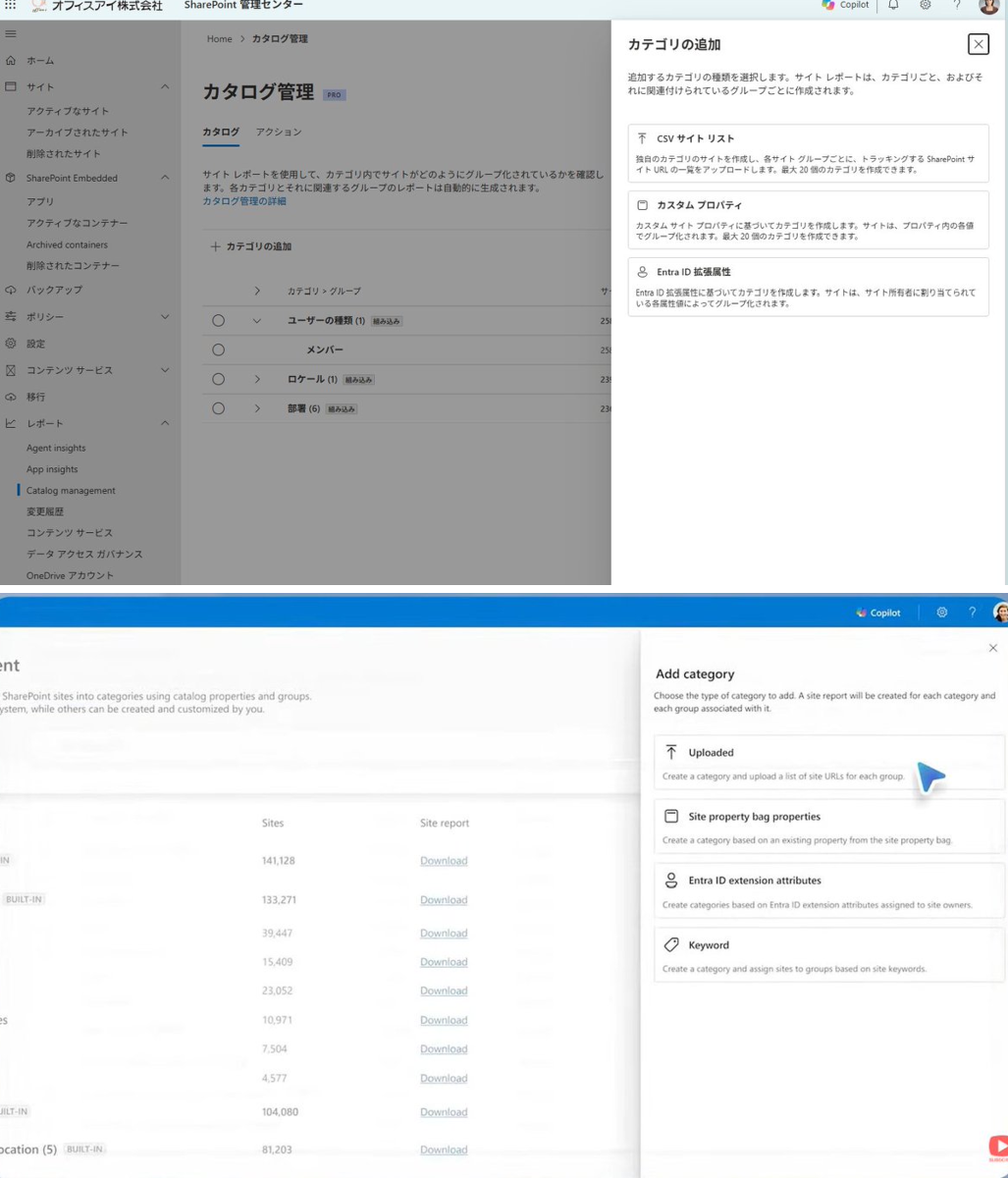Click the Sites column header
Image resolution: width=1008 pixels, height=1178 pixels.
tap(273, 823)
